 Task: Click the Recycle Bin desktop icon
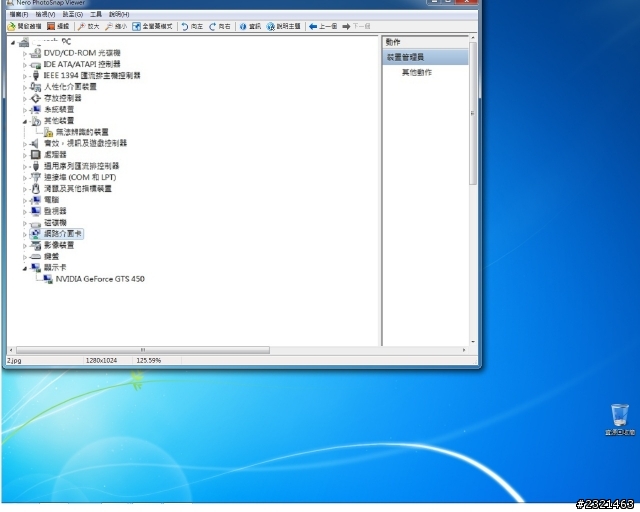coord(620,419)
